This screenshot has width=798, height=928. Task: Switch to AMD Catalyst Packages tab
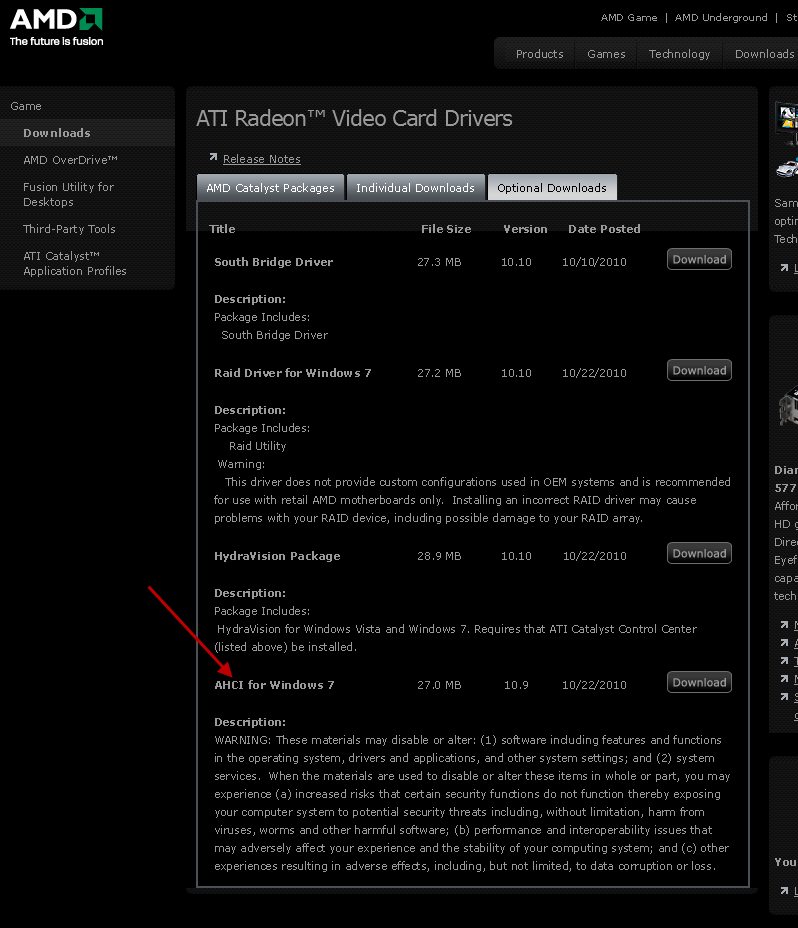tap(270, 188)
